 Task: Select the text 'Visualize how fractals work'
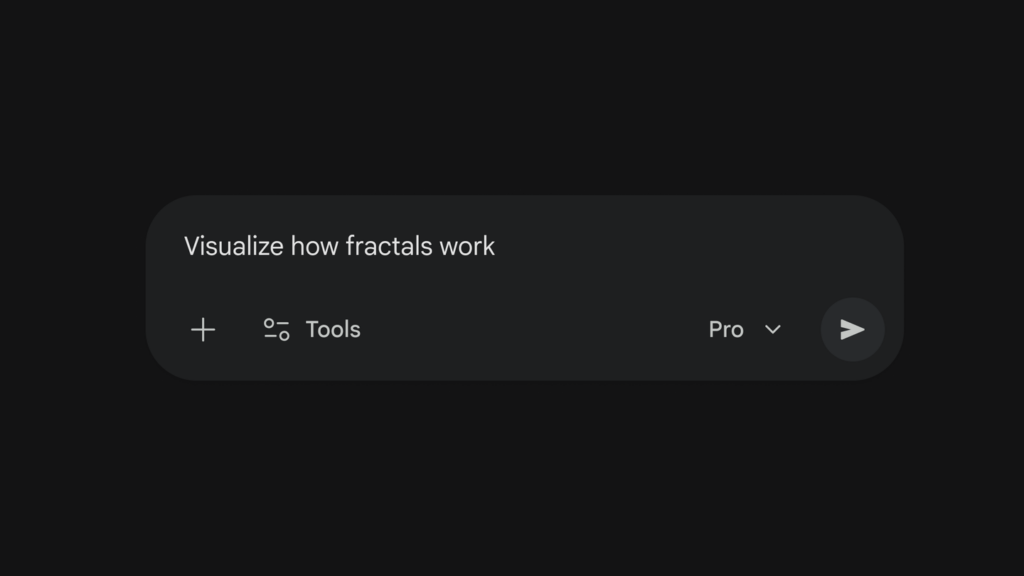point(338,246)
